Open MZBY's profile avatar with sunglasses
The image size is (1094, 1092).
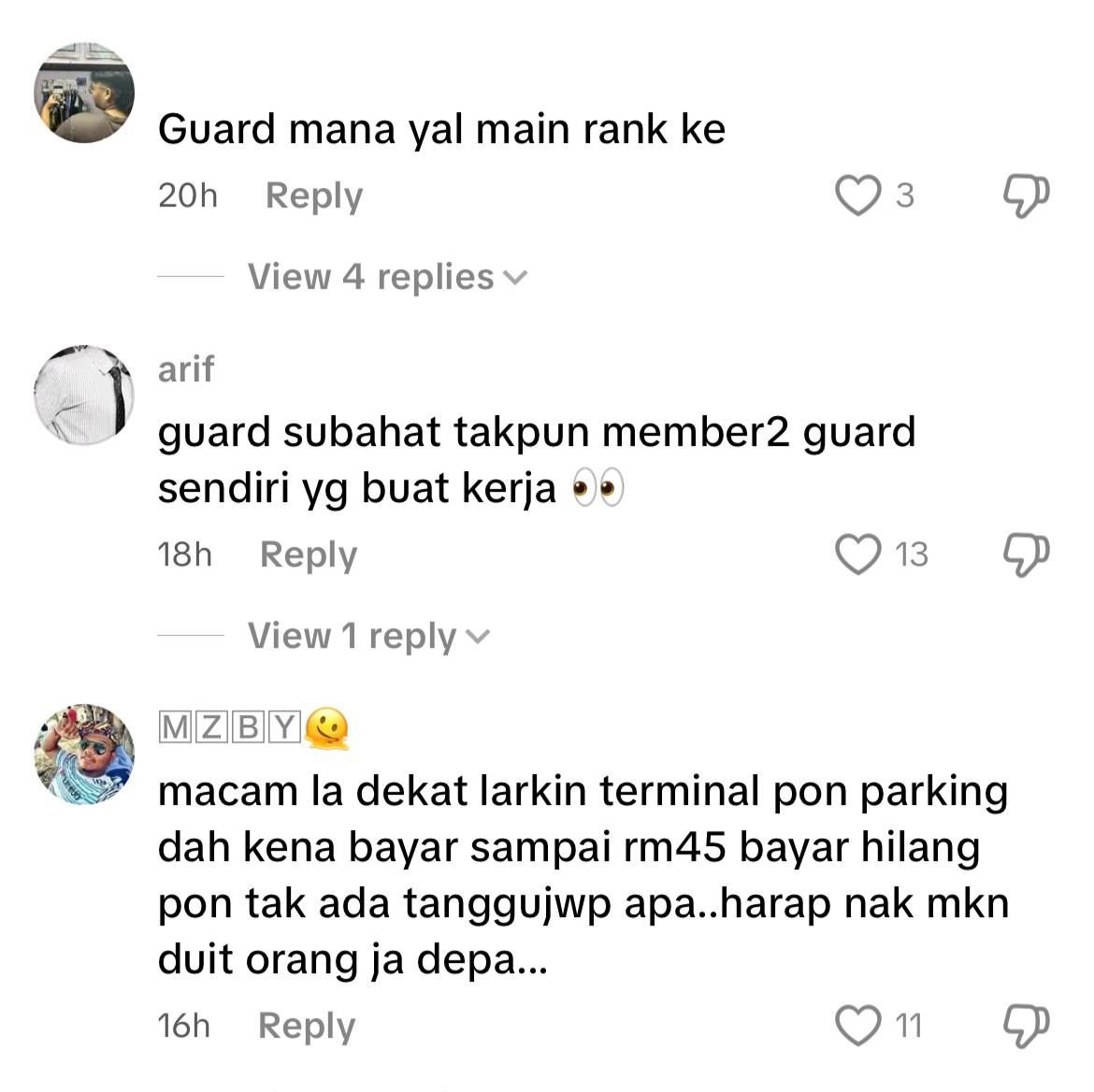pos(84,754)
